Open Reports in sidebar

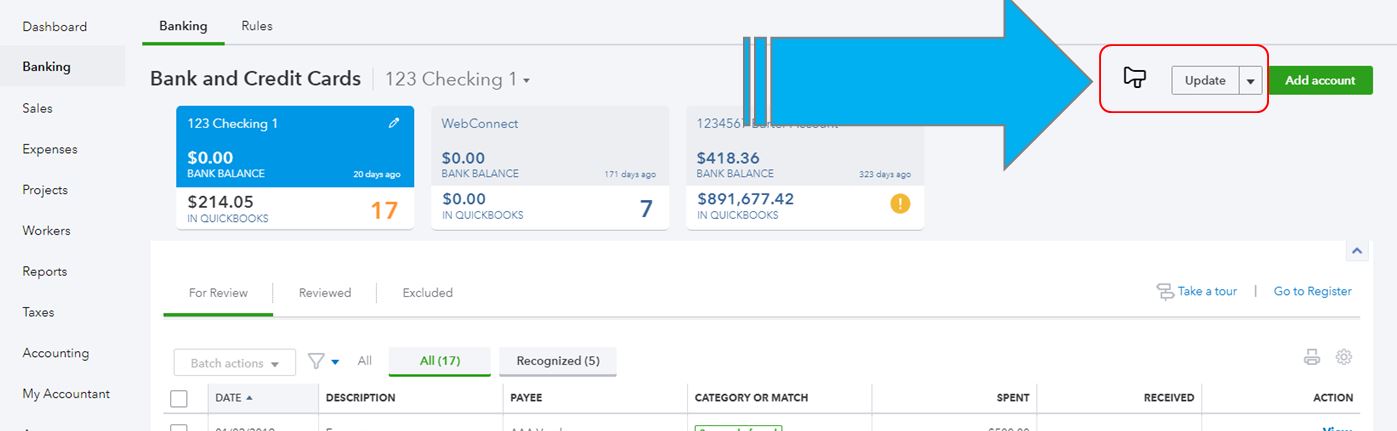pyautogui.click(x=45, y=271)
